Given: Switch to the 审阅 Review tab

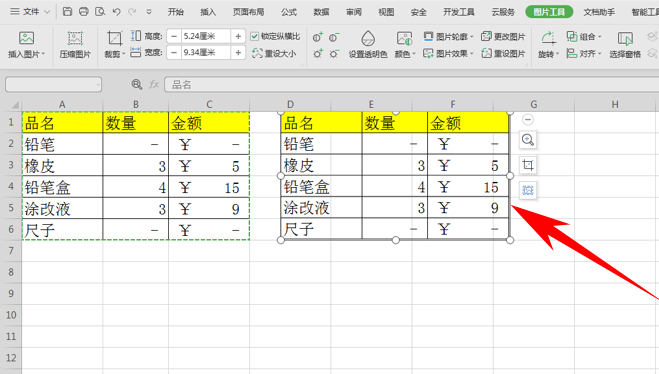Looking at the screenshot, I should click(353, 12).
